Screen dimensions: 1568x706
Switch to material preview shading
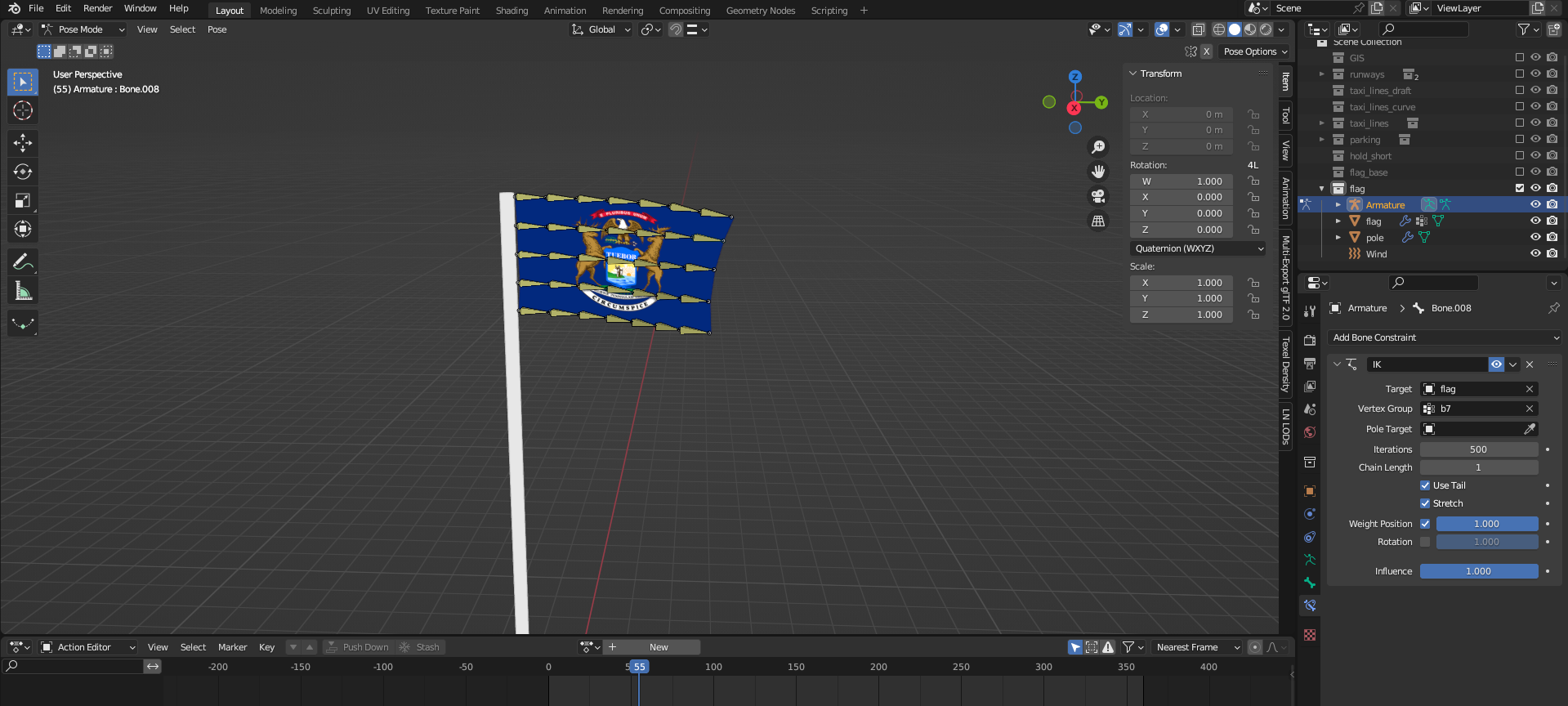[x=1250, y=29]
